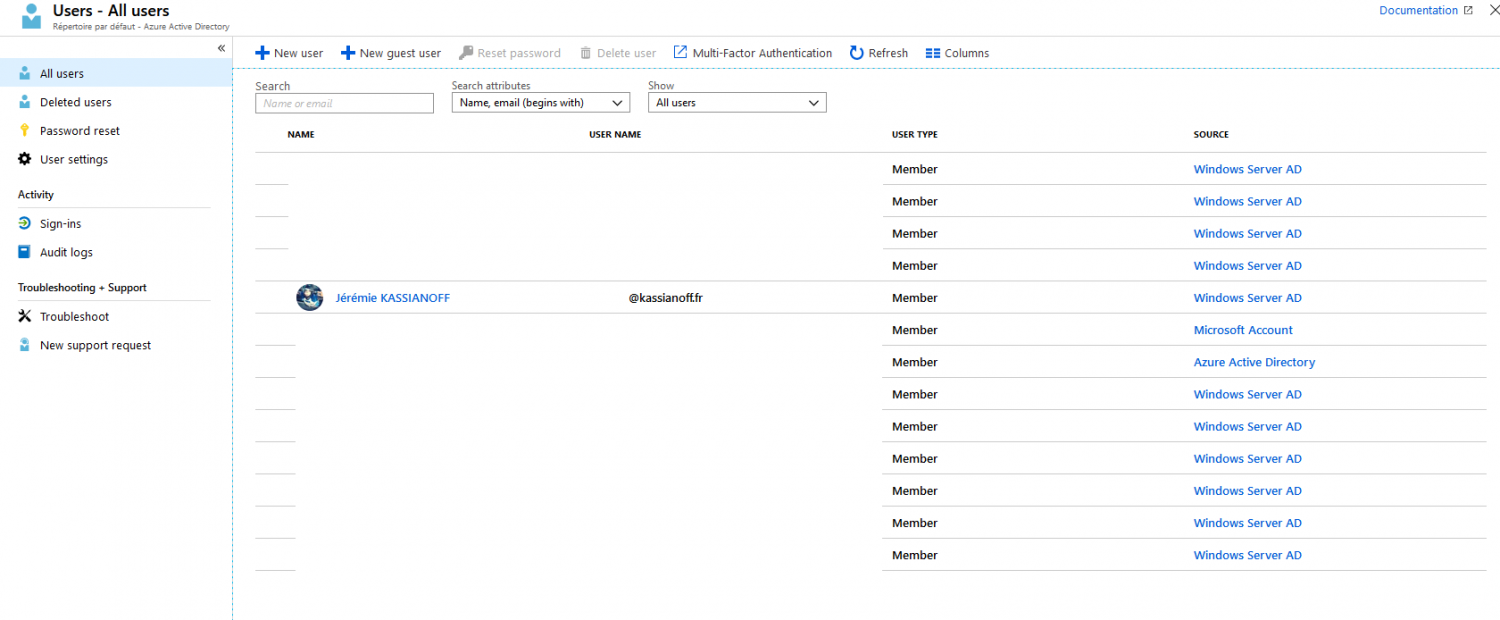Screen dimensions: 1500x620
Task: Click Jérémie KASSIANOFF's profile picture
Action: pos(310,298)
